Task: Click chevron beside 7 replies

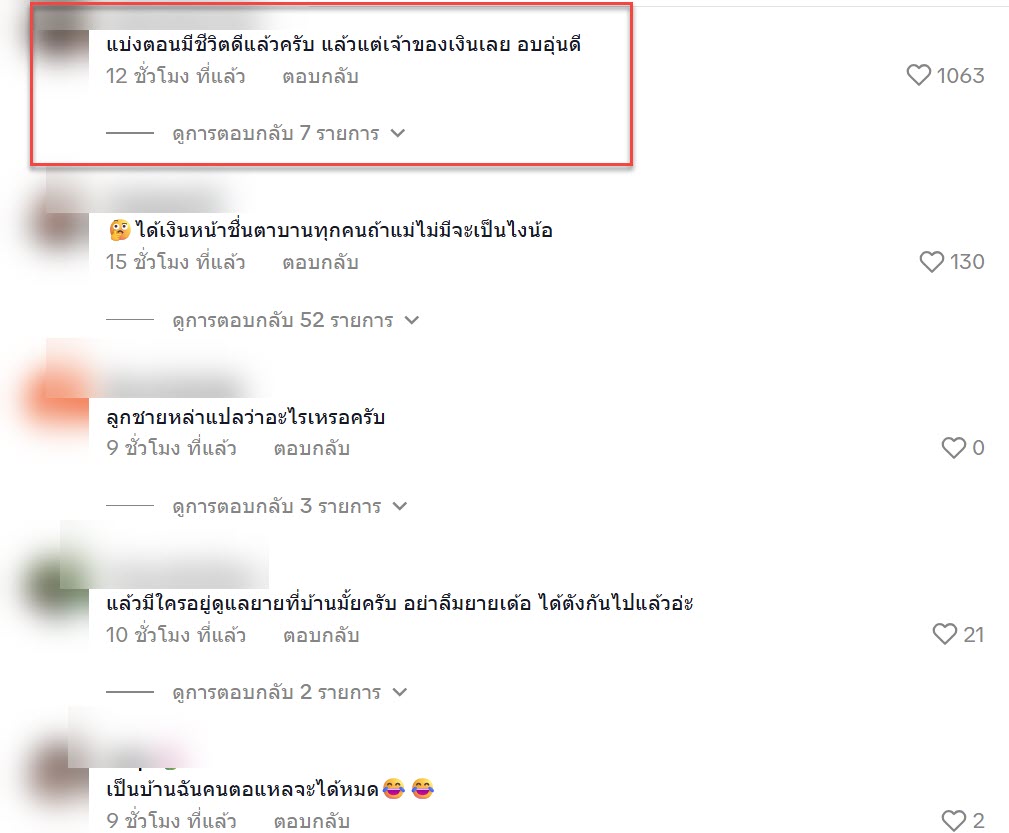Action: tap(398, 133)
